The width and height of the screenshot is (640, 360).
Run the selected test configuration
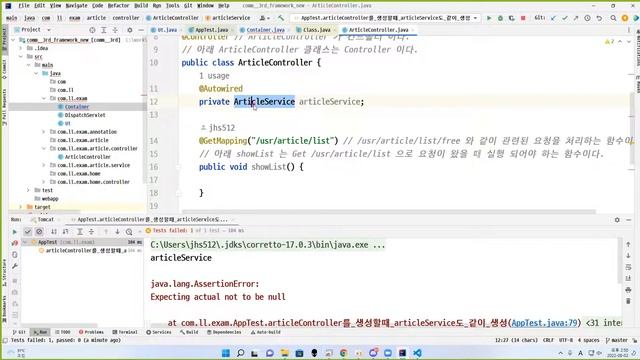[x=489, y=18]
